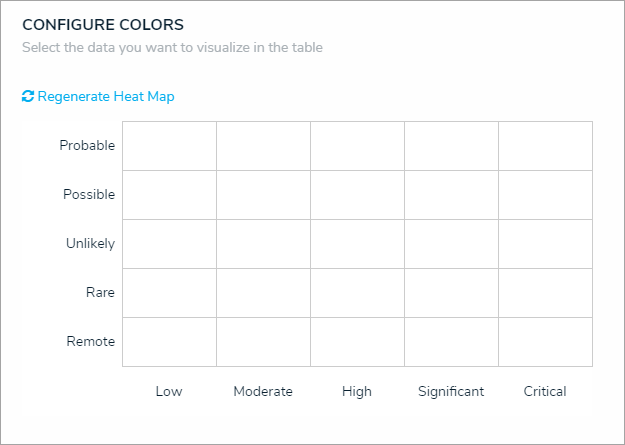Pick the Rare / Significant heat map cell
625x445 pixels.
pos(451,293)
